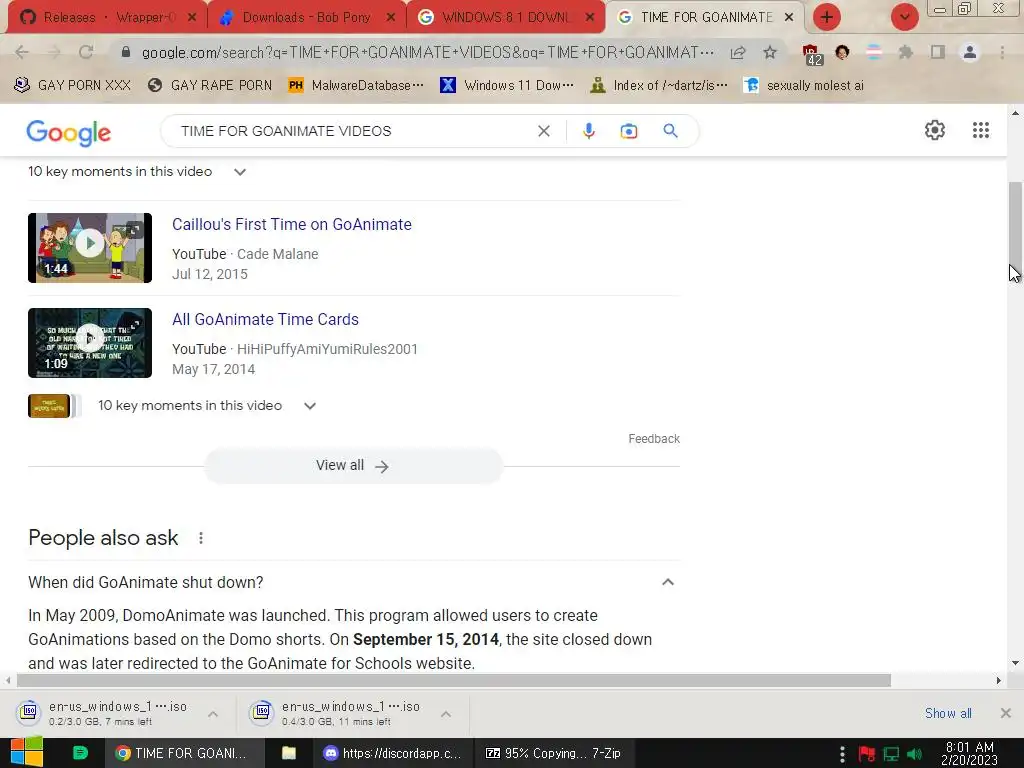Open 7-Zip 95% Copying window
Image resolution: width=1024 pixels, height=768 pixels.
tap(554, 753)
